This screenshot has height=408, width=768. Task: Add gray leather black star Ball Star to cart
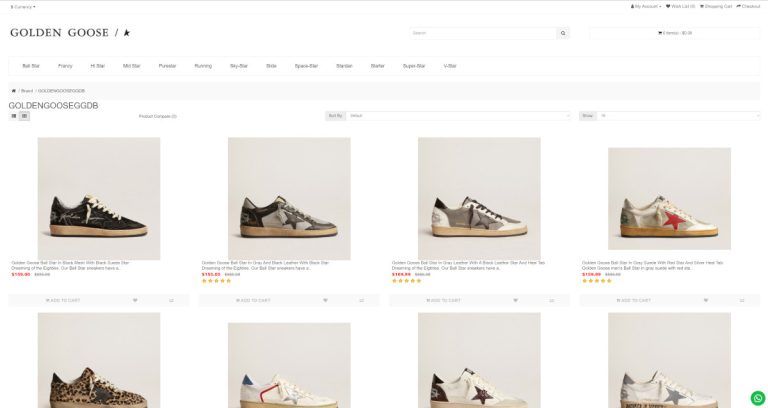click(443, 300)
